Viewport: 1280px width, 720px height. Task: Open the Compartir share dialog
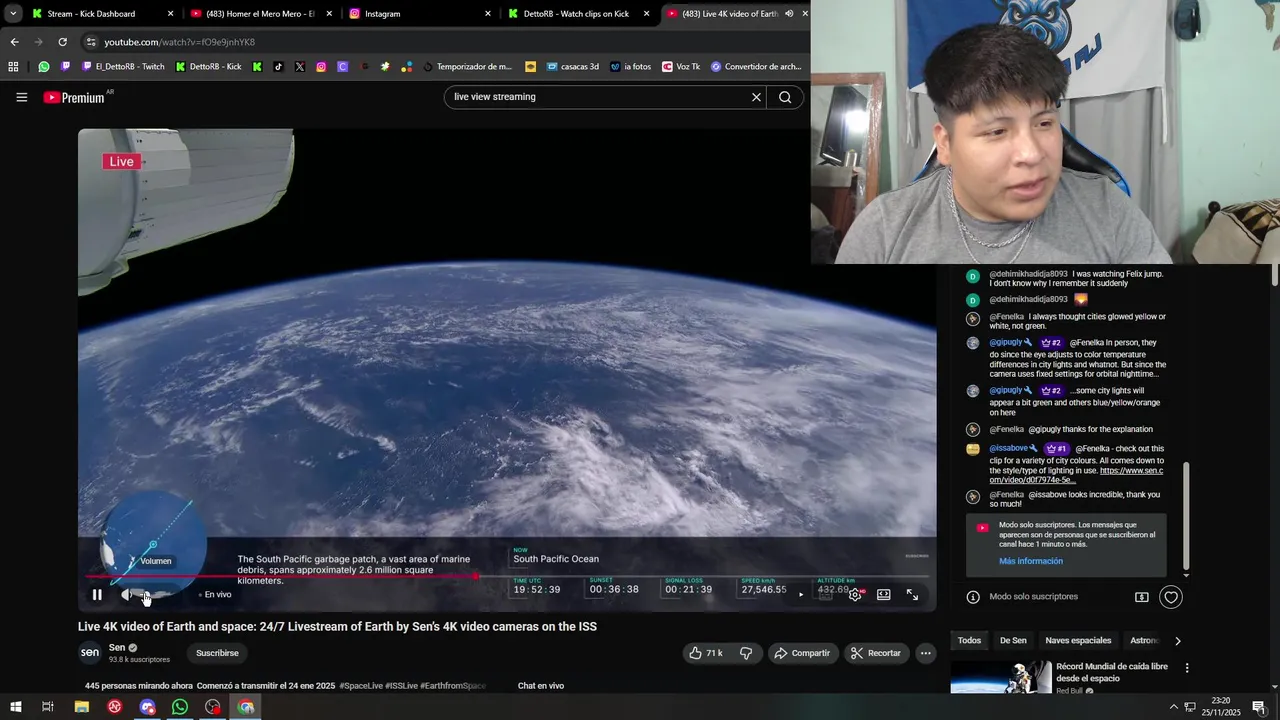(x=803, y=653)
